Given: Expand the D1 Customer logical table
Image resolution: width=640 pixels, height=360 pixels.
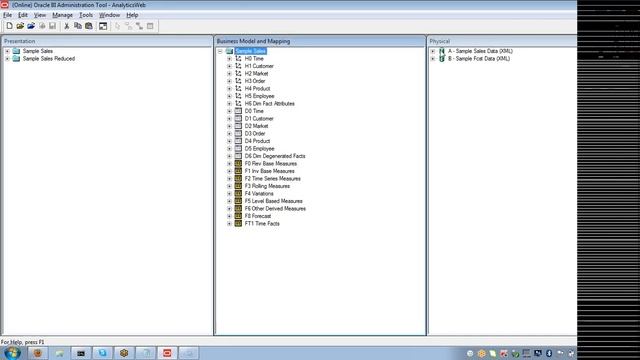Looking at the screenshot, I should pyautogui.click(x=229, y=119).
